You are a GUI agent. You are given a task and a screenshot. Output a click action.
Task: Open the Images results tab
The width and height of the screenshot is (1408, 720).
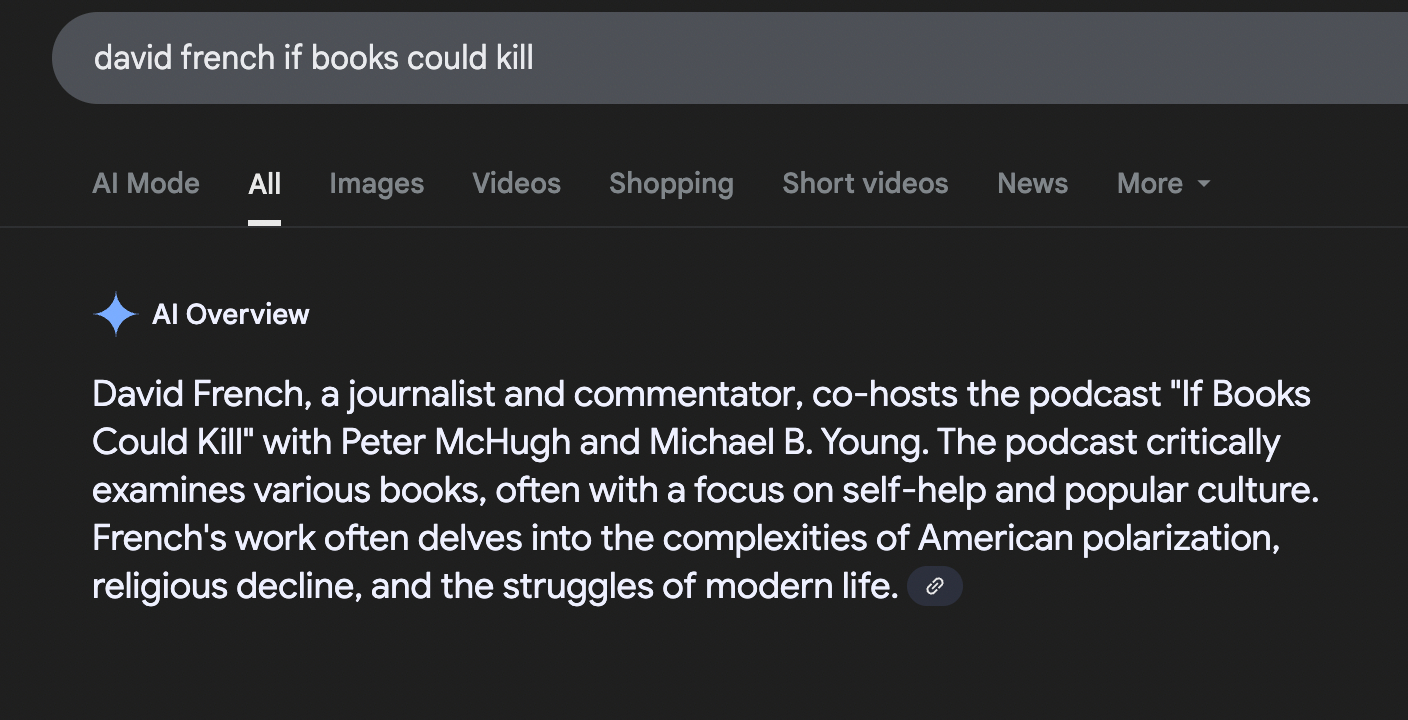[x=376, y=184]
